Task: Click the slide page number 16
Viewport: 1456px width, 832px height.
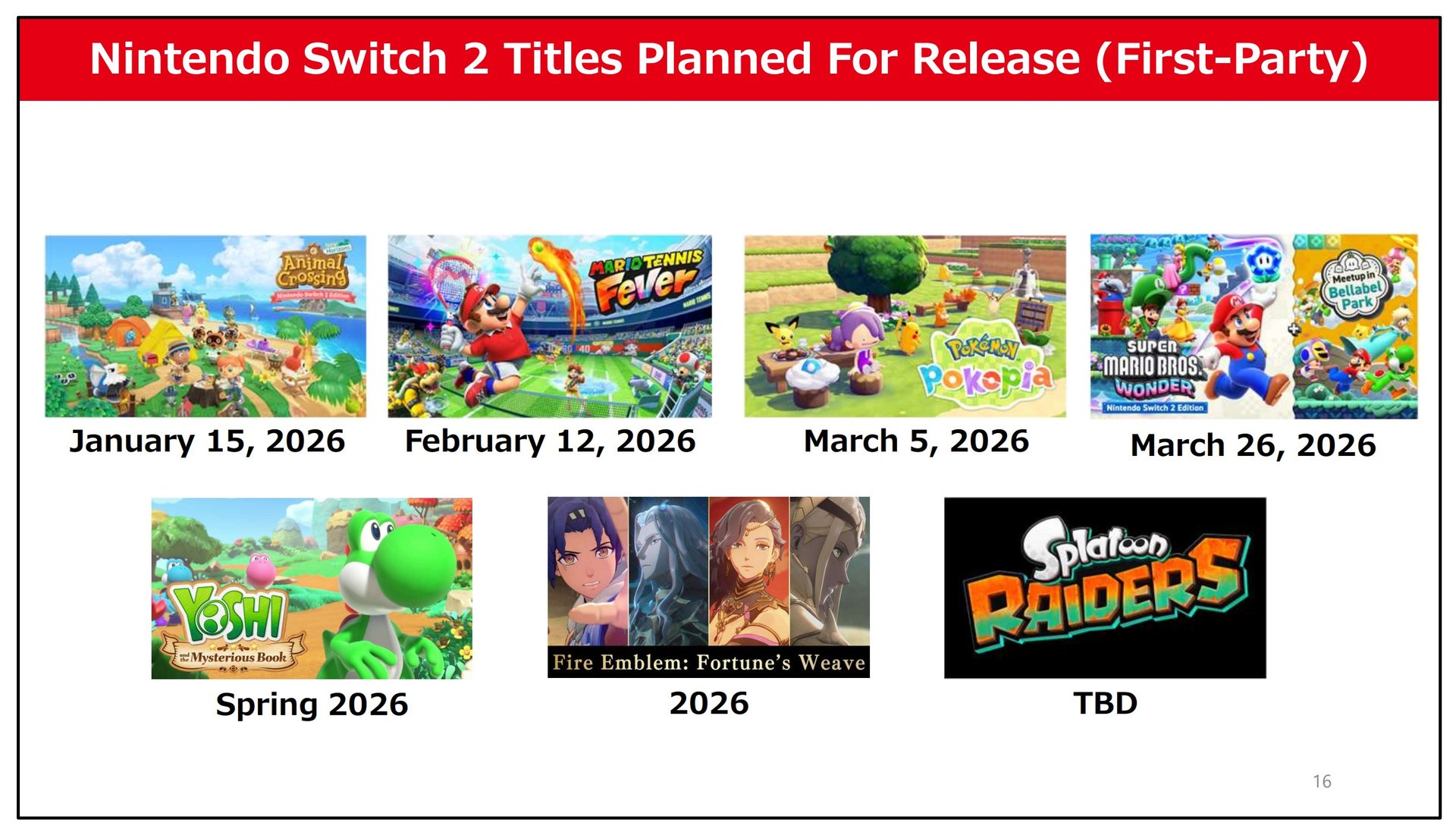Action: 1322,781
